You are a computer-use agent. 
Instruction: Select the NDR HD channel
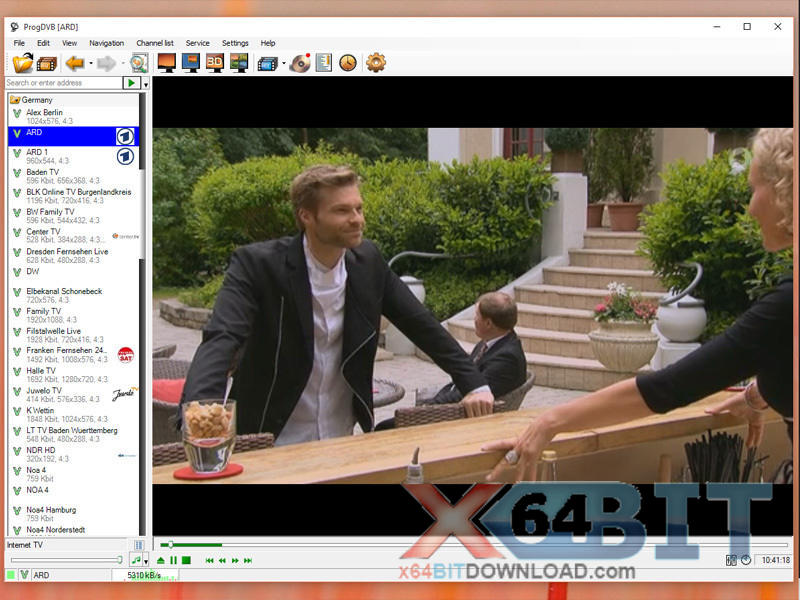(x=73, y=455)
